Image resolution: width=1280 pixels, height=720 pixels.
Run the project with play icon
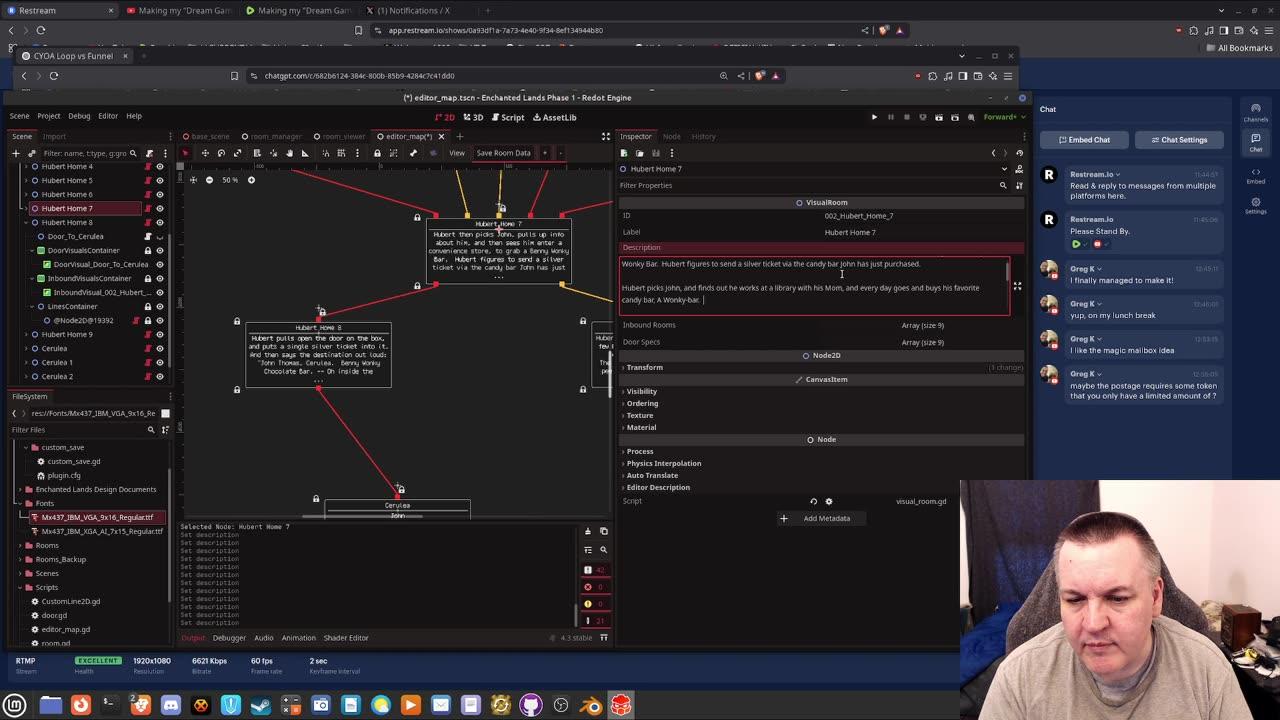(874, 117)
